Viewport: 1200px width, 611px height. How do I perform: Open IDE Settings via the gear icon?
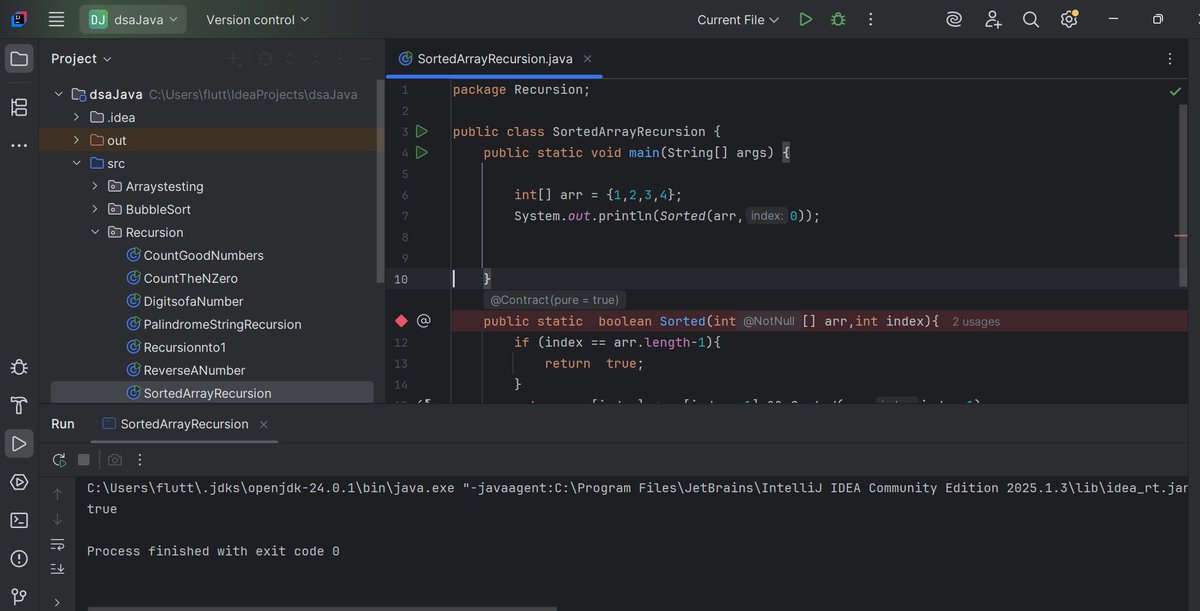tap(1069, 18)
